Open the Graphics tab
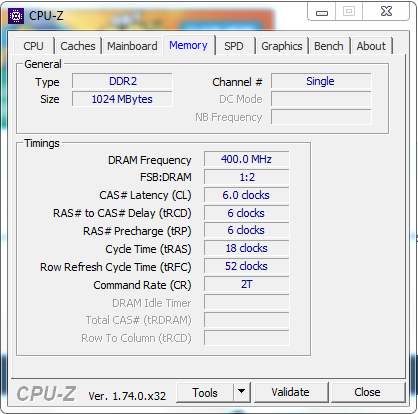418x414 pixels. pos(282,46)
